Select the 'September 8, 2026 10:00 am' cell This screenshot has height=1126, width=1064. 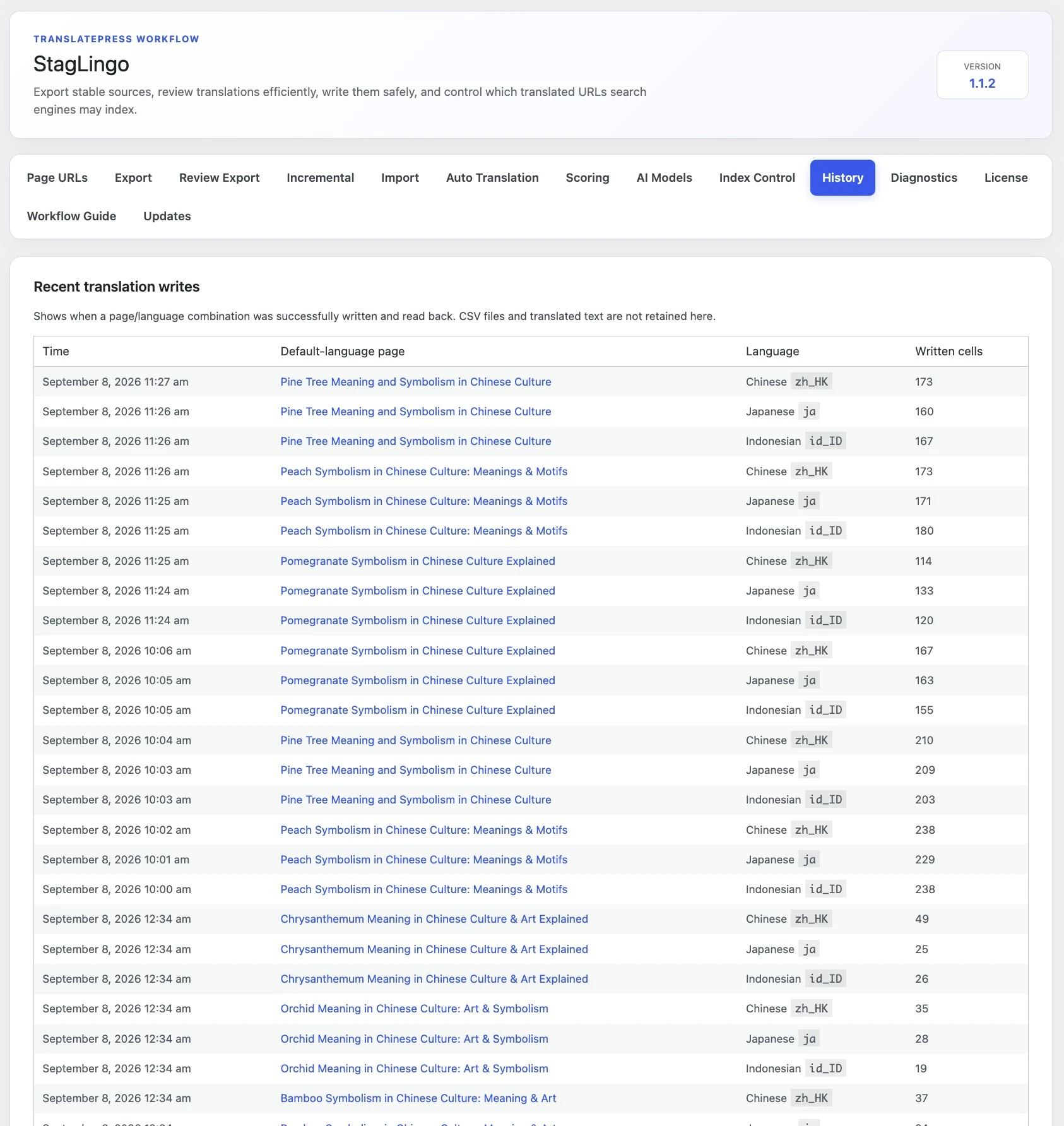click(x=117, y=889)
